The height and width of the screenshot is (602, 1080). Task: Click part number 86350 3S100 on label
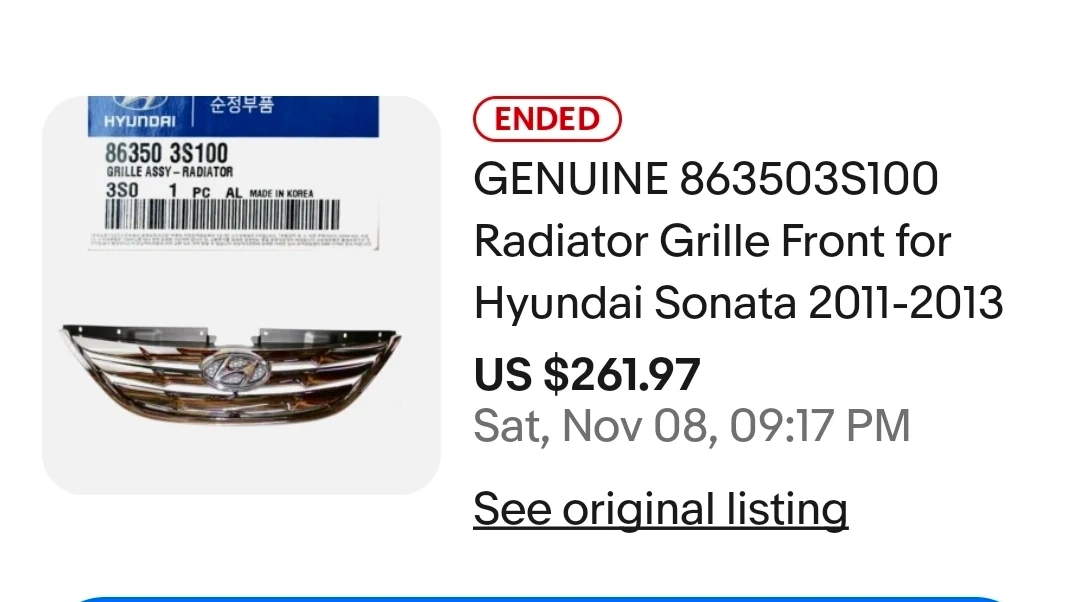166,155
